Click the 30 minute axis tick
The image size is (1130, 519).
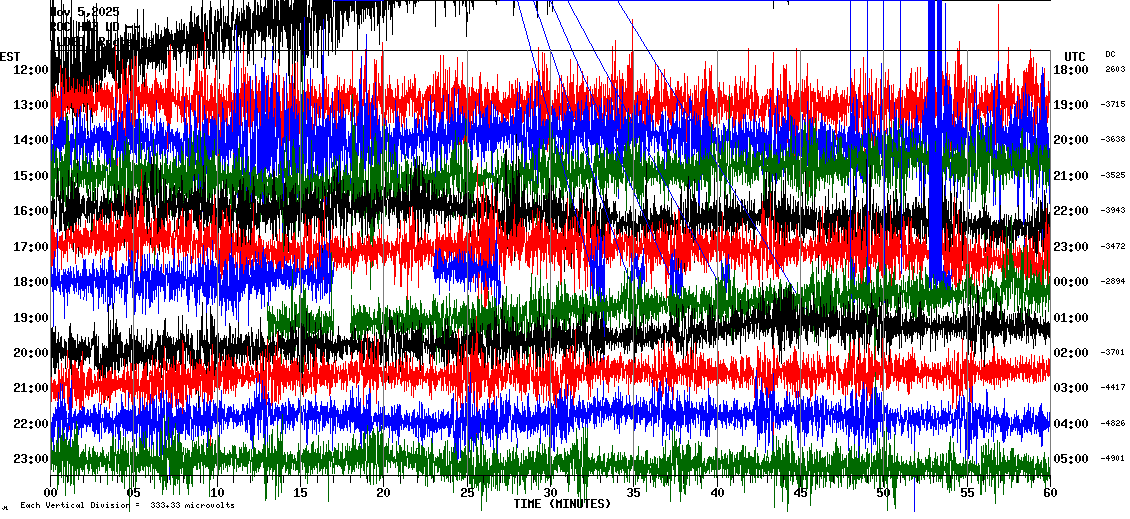click(550, 493)
